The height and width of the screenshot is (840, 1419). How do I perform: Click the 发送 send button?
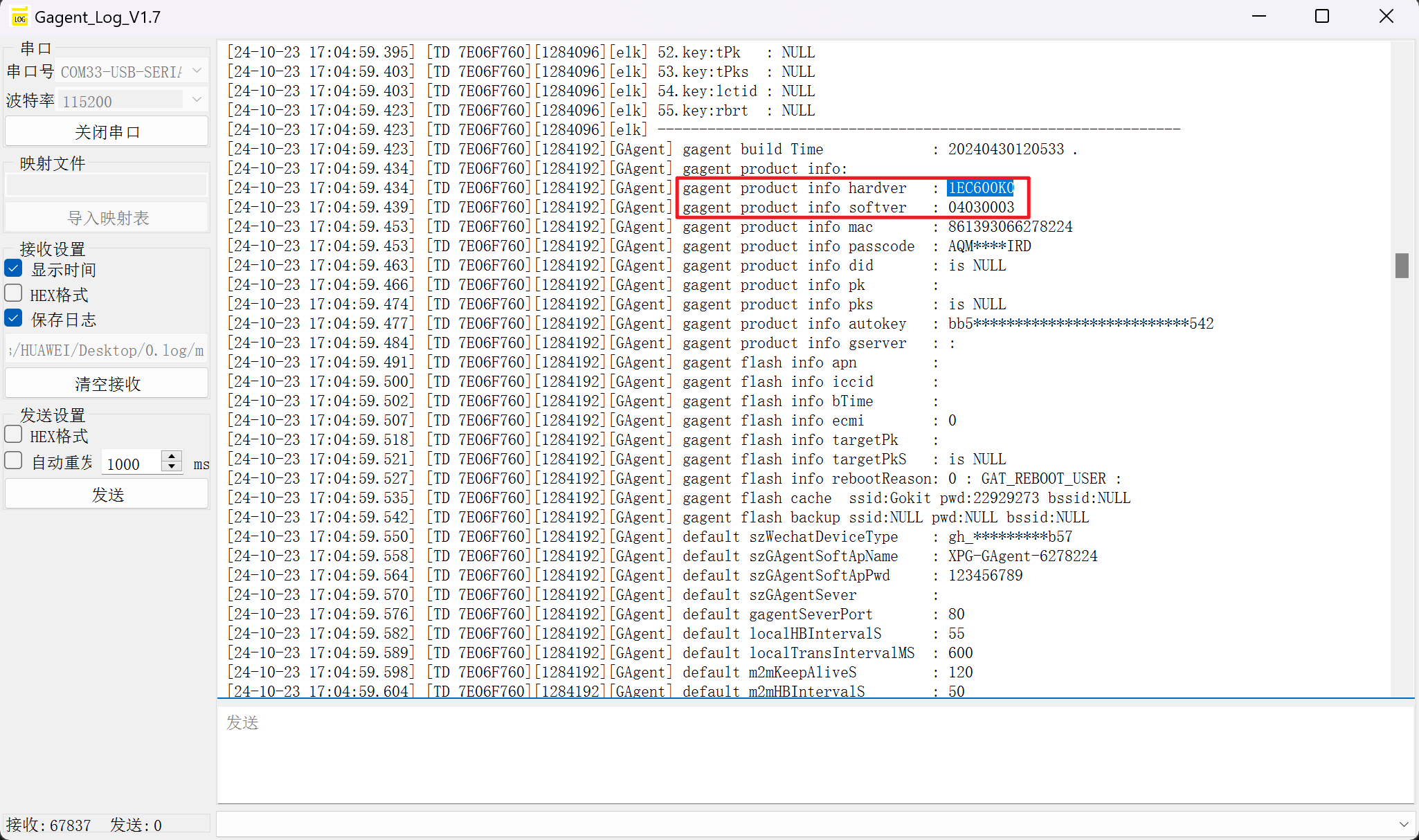pos(107,494)
